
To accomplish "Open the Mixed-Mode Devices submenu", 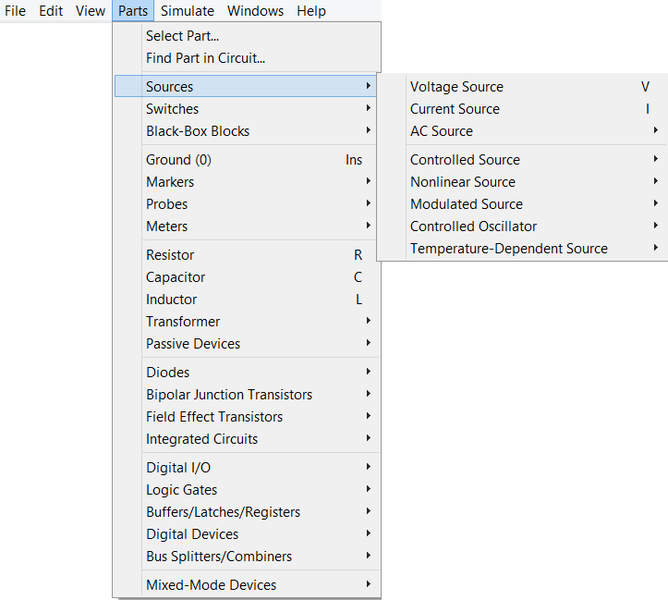I will click(x=211, y=585).
